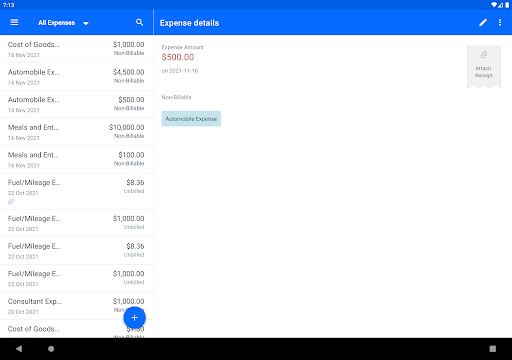Click attachment clip on $8.36 fuel expense
Image resolution: width=512 pixels, height=360 pixels.
(11, 202)
